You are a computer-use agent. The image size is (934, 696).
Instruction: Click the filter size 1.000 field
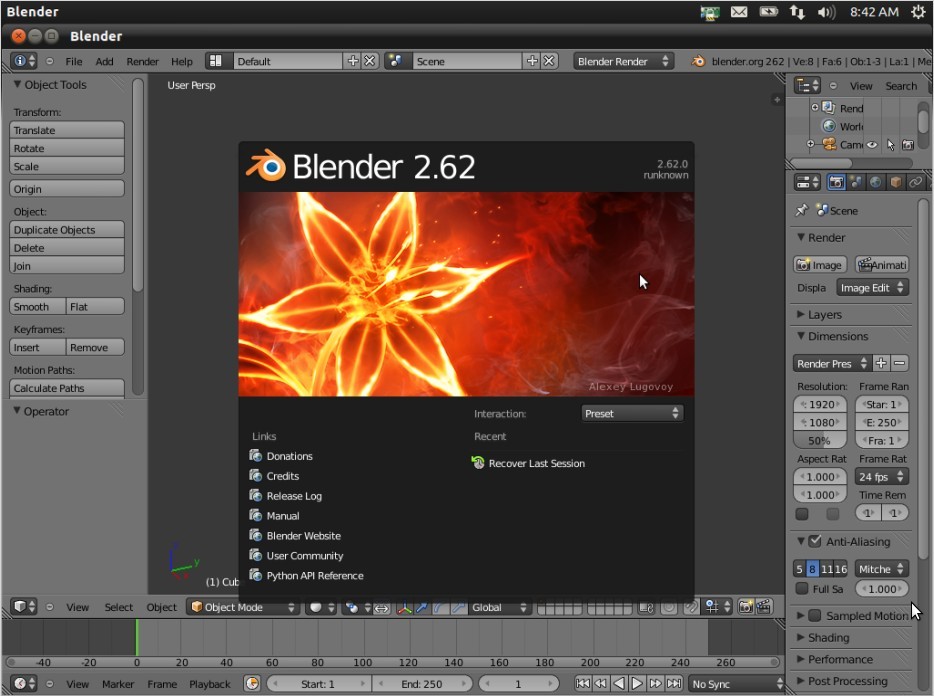(882, 589)
